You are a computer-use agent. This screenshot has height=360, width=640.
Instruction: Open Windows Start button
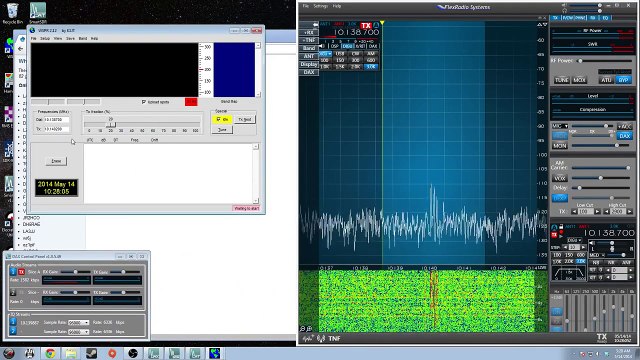(x=9, y=353)
